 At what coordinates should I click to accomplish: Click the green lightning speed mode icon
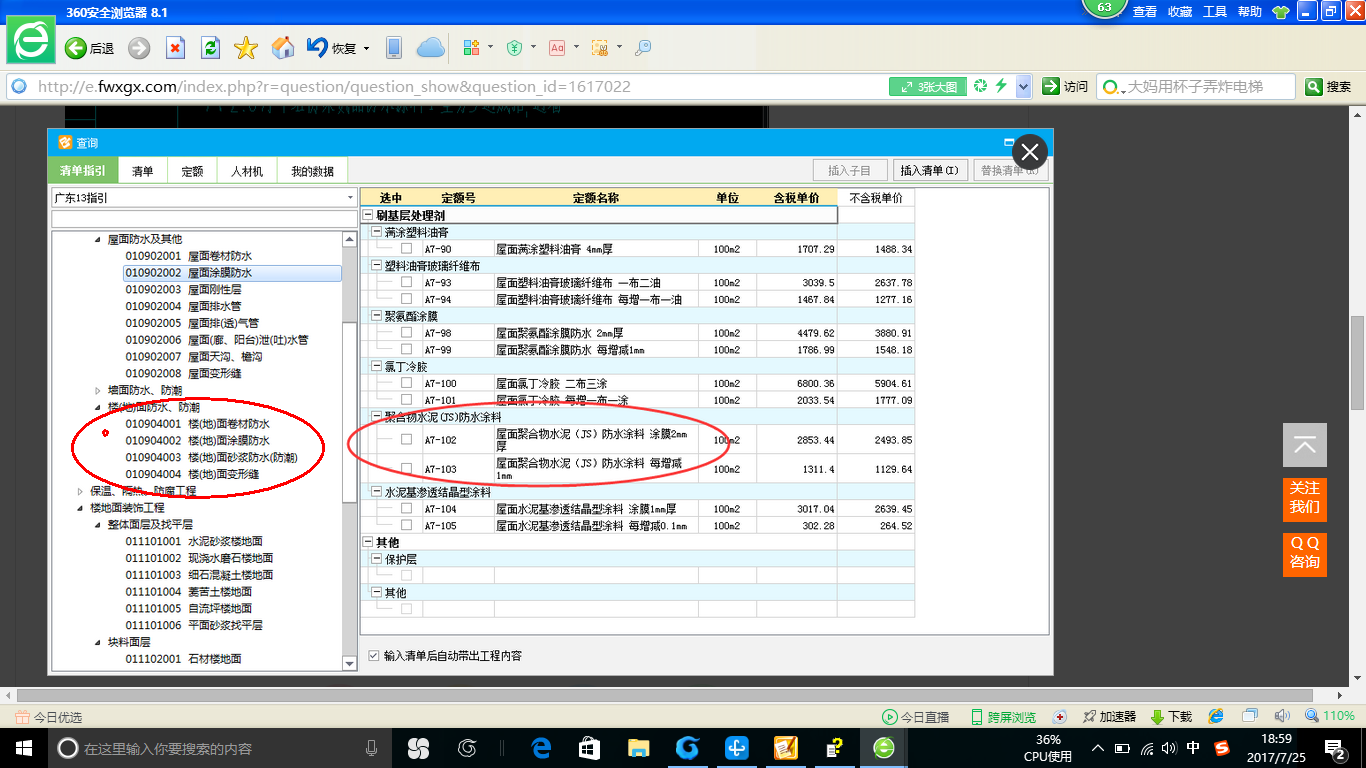(1001, 86)
